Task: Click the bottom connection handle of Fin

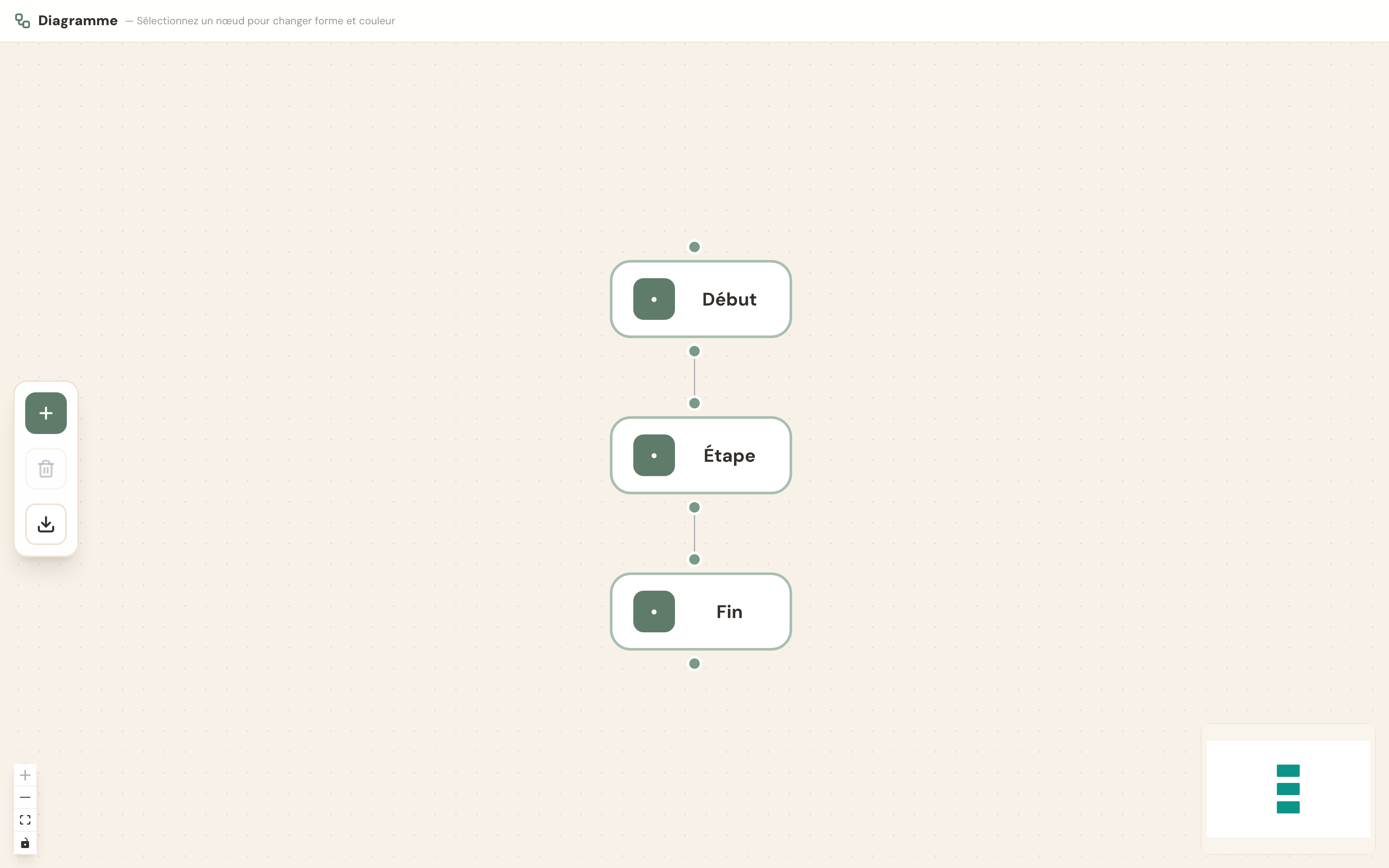Action: 694,664
